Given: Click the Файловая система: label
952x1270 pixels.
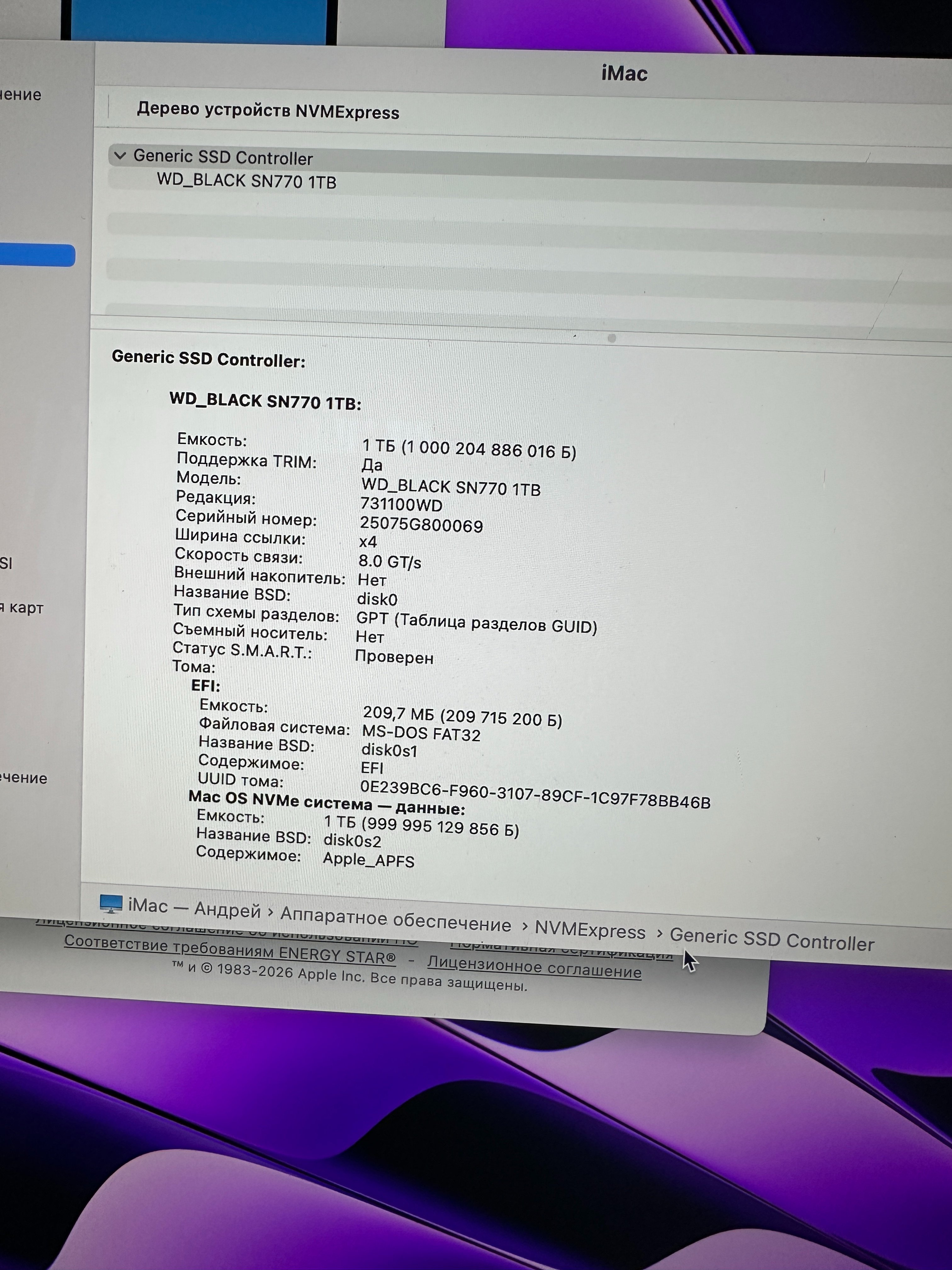Looking at the screenshot, I should coord(274,727).
